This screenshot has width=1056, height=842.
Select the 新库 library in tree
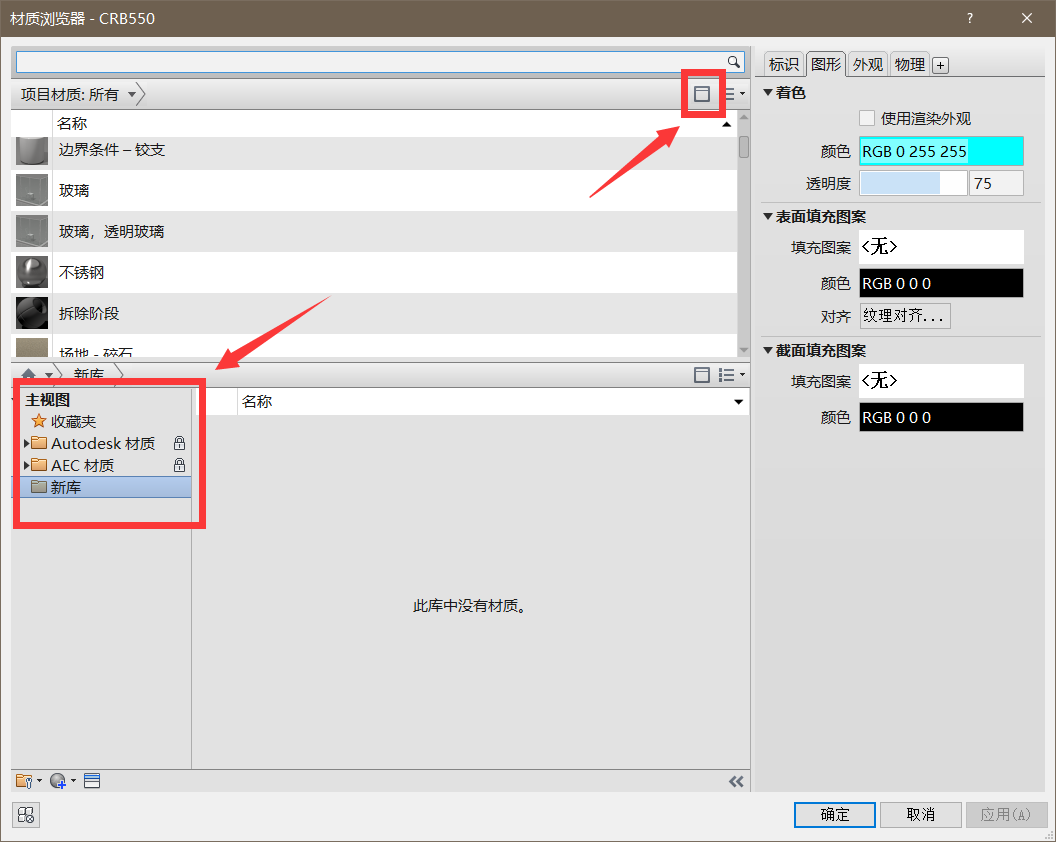[106, 487]
